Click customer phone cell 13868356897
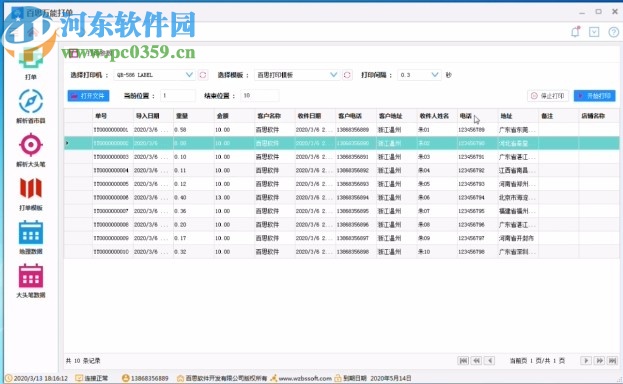The width and height of the screenshot is (623, 384). 356,238
